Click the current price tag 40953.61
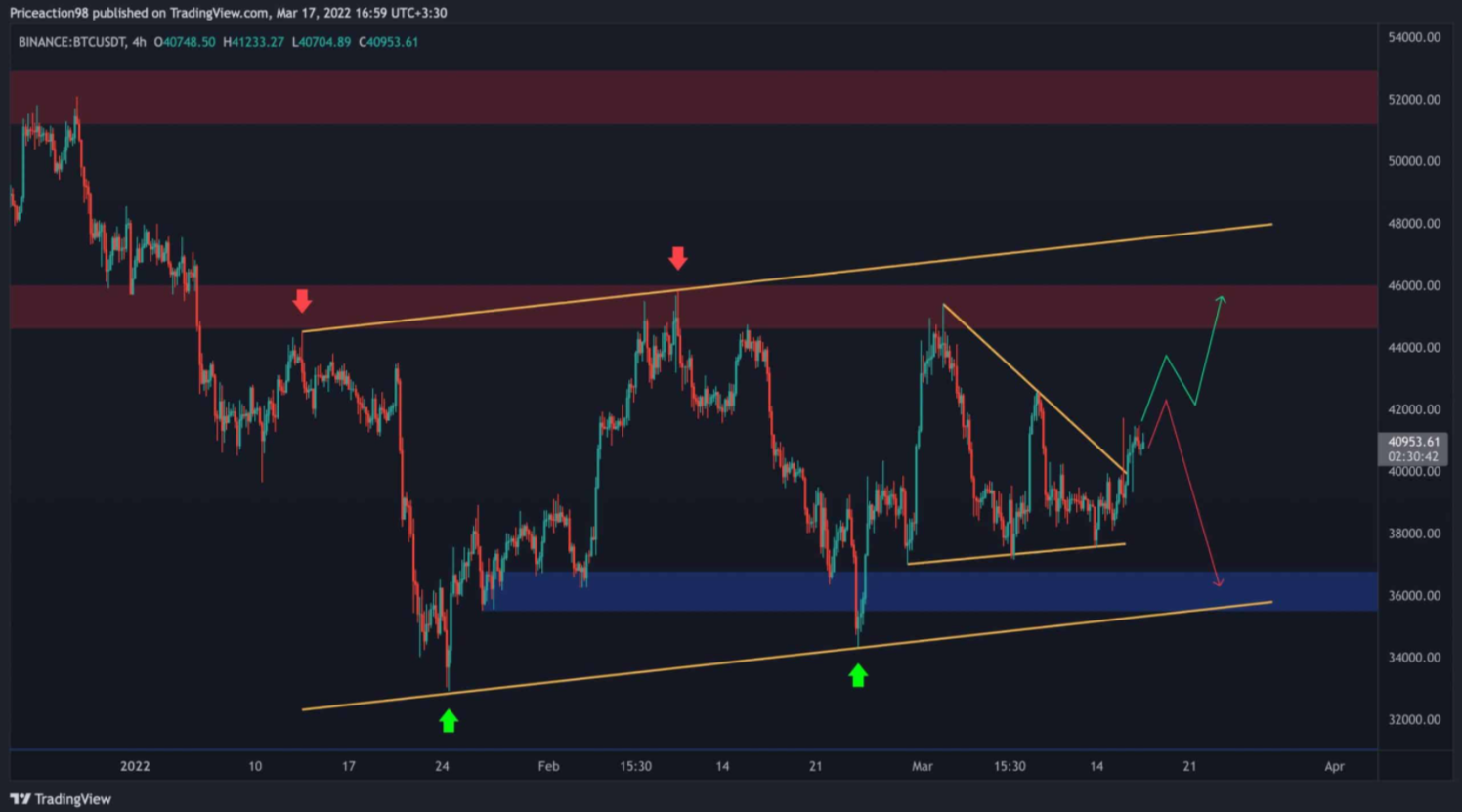This screenshot has width=1462, height=812. (x=1412, y=442)
